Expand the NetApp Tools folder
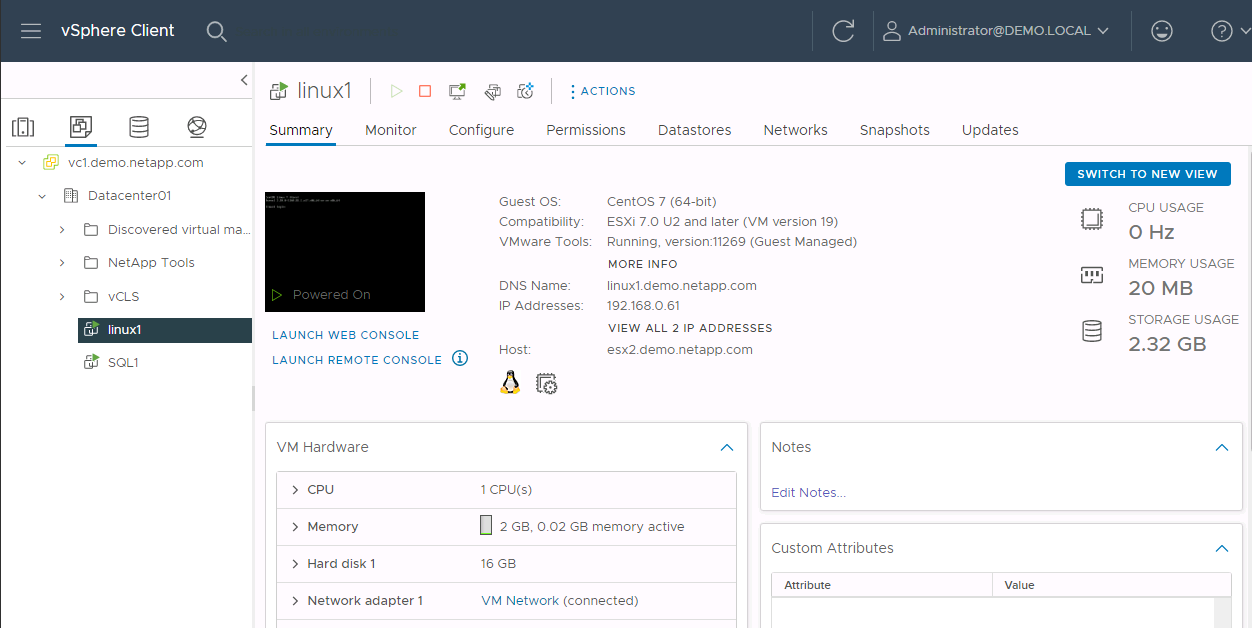Screen dimensions: 1252x628 [60, 262]
